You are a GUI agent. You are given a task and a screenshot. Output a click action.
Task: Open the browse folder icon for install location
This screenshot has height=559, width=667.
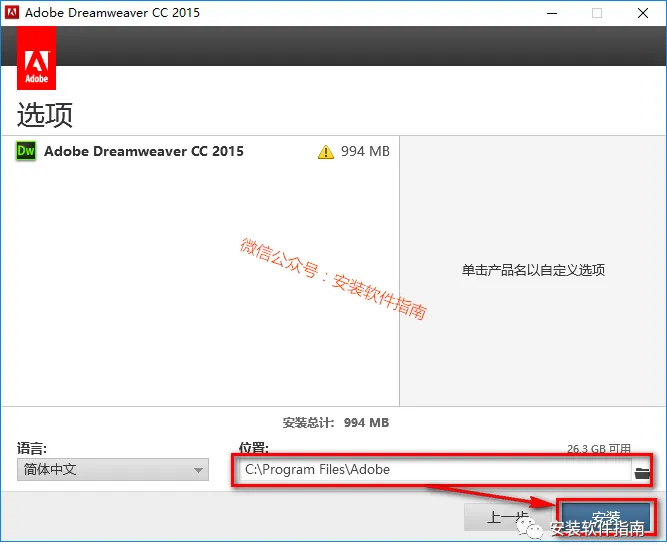[642, 473]
